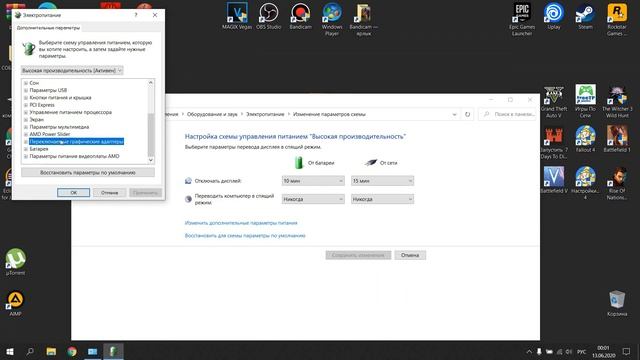Launch Grand Theft Auto V shortcut

coord(553,102)
